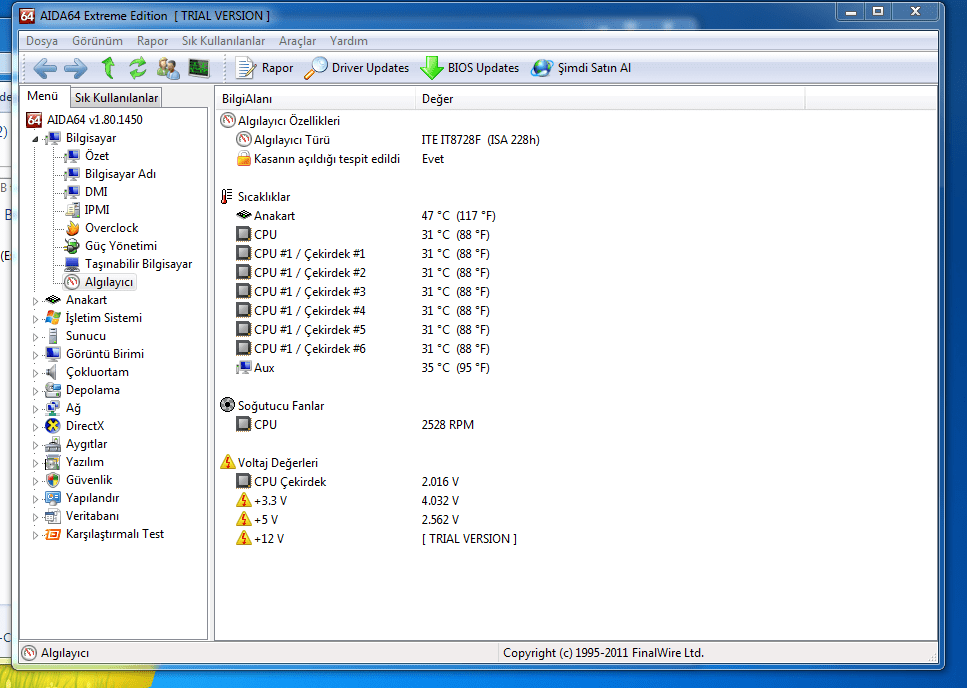Open the Dosya menu

click(42, 41)
